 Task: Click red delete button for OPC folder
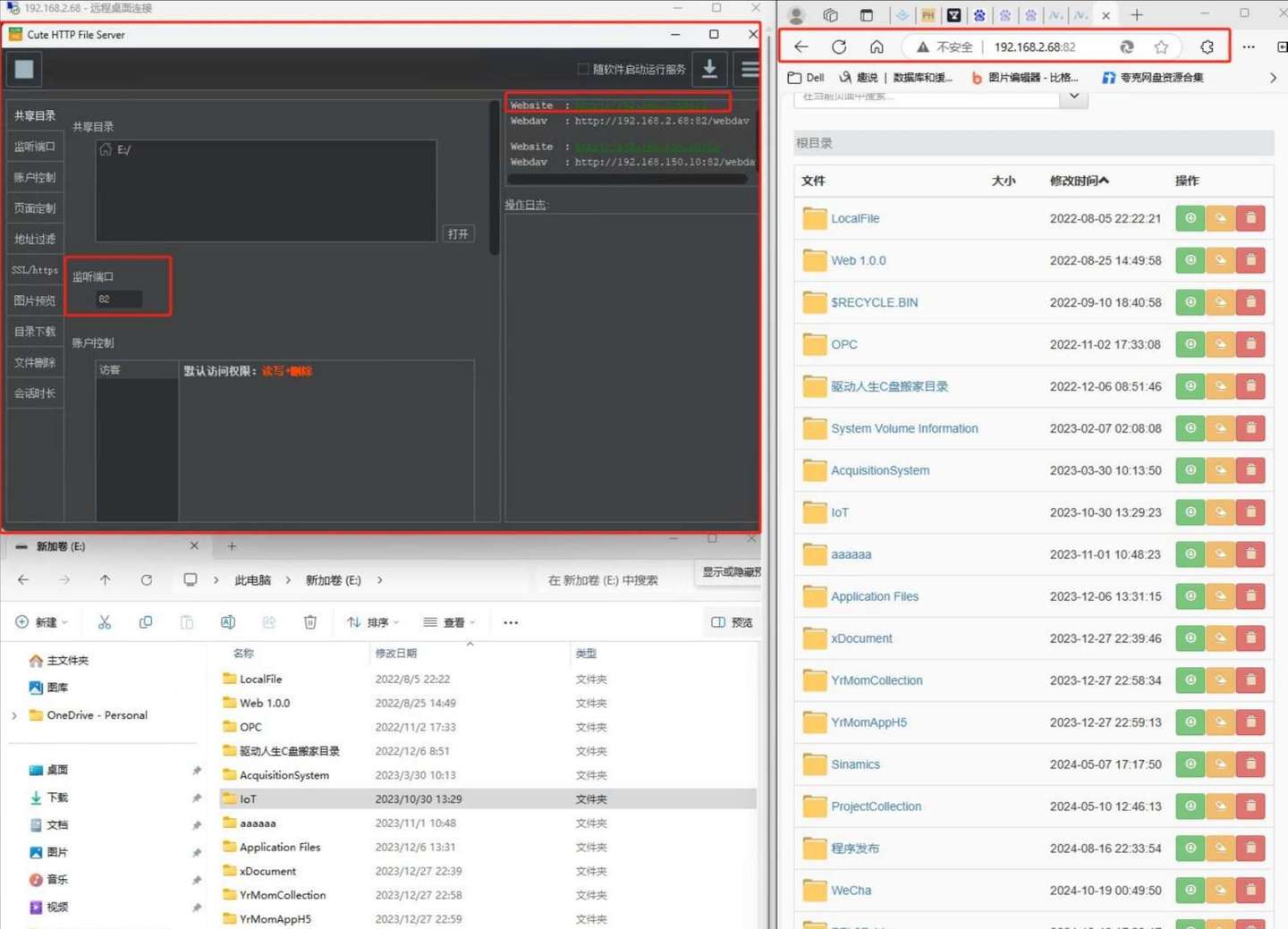[1250, 344]
